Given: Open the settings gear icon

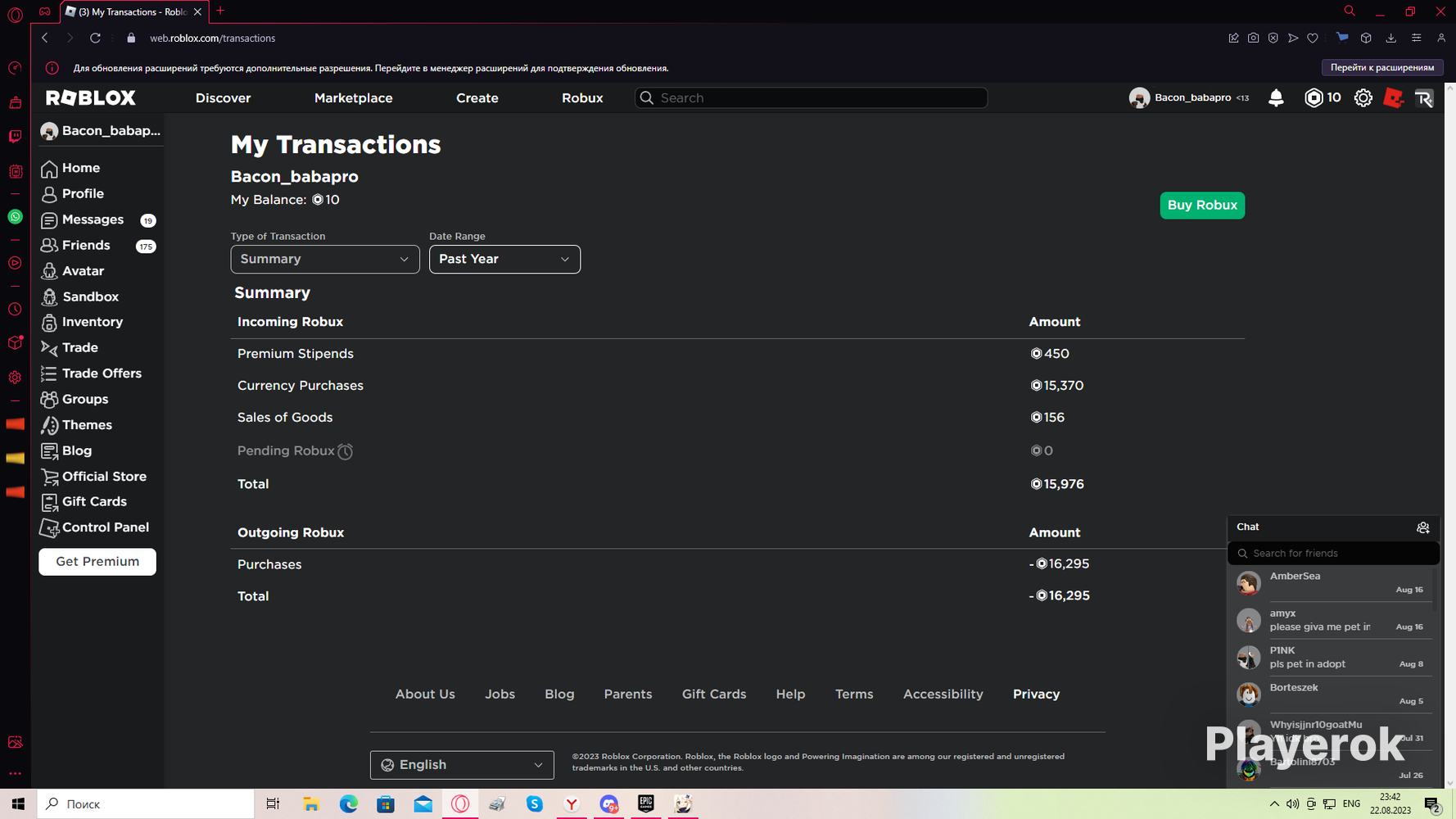Looking at the screenshot, I should pos(1363,98).
